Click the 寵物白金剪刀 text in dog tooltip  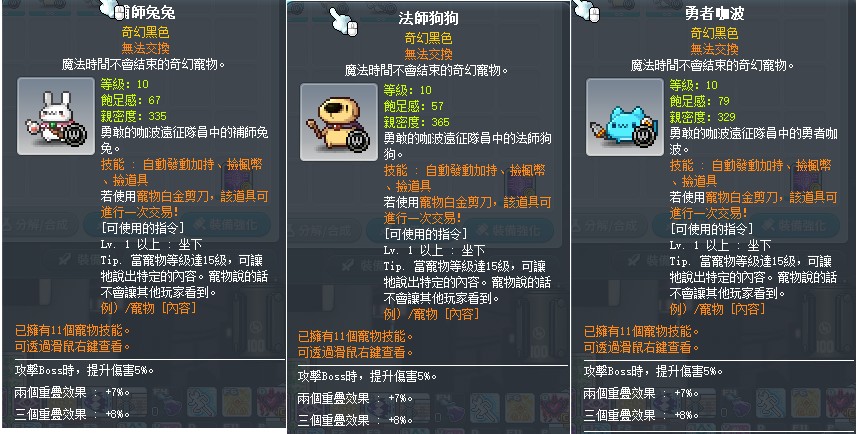455,202
